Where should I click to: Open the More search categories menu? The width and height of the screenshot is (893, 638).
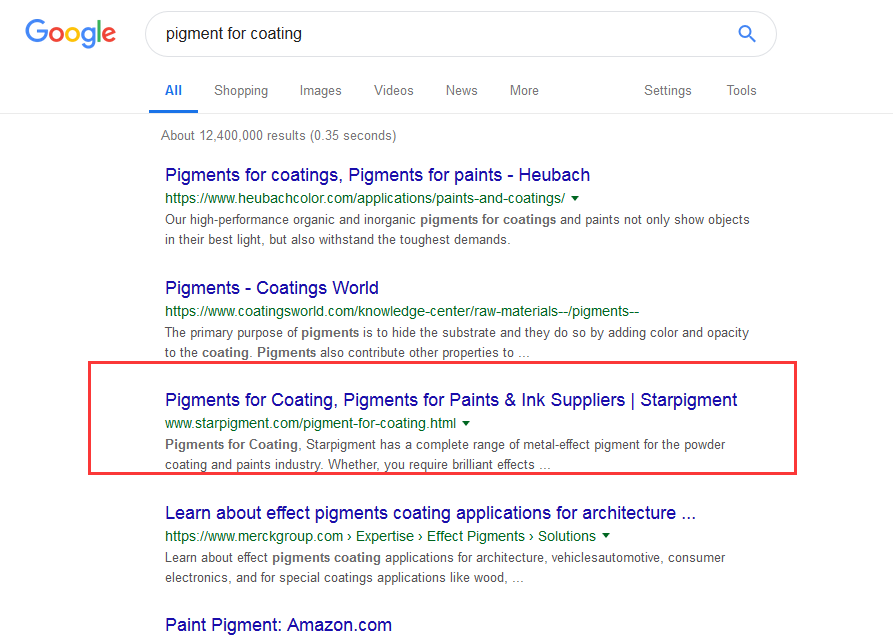524,91
